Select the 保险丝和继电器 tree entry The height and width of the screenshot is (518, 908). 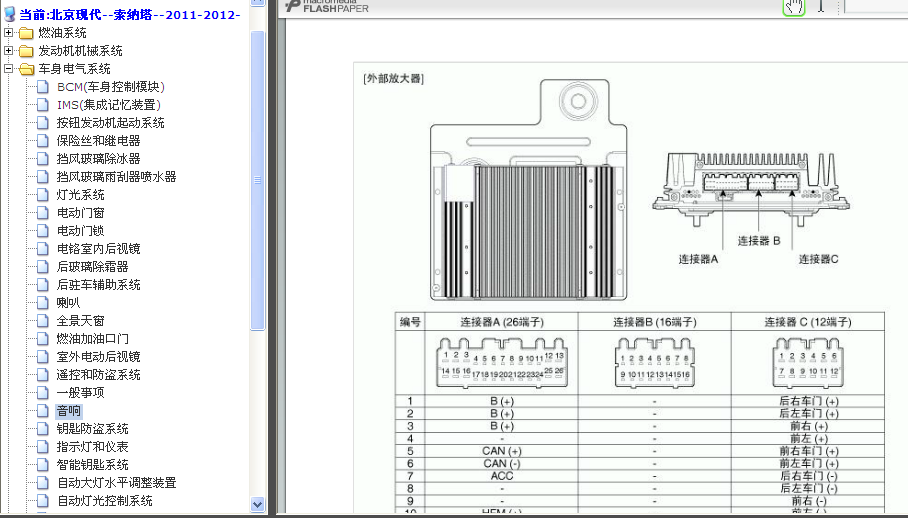98,141
